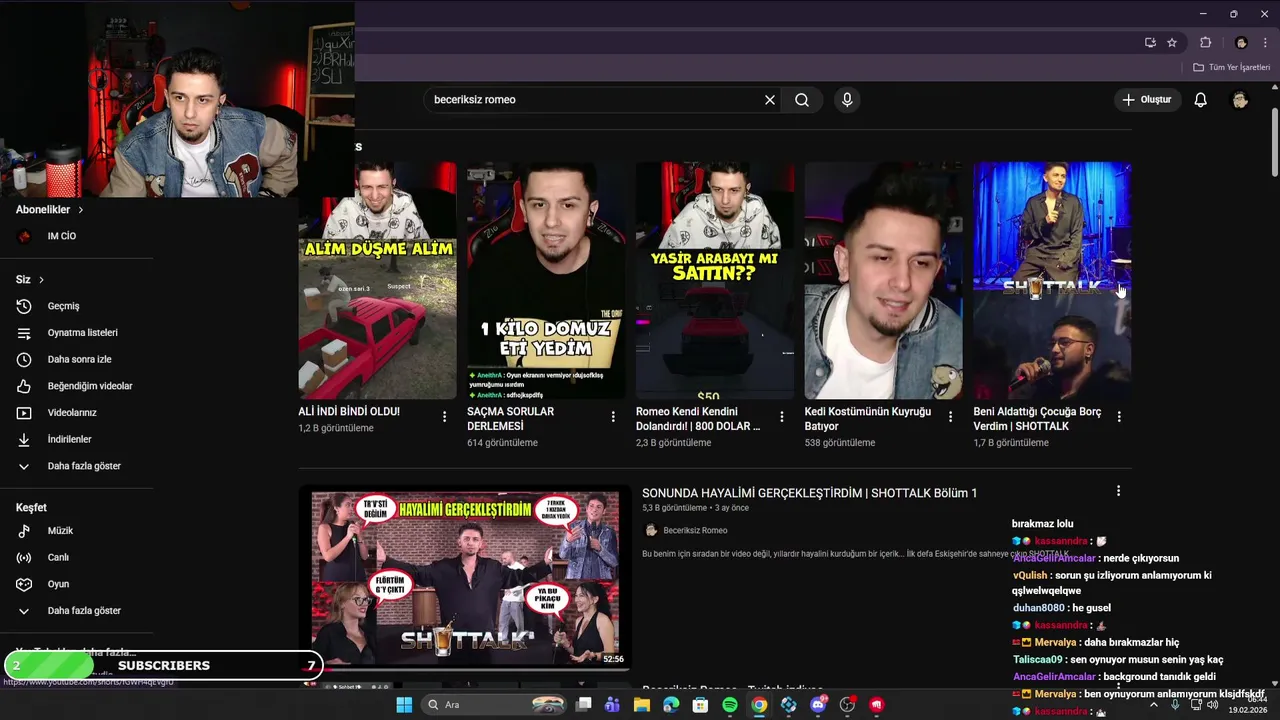Expand the Siz section chevron

[41, 280]
